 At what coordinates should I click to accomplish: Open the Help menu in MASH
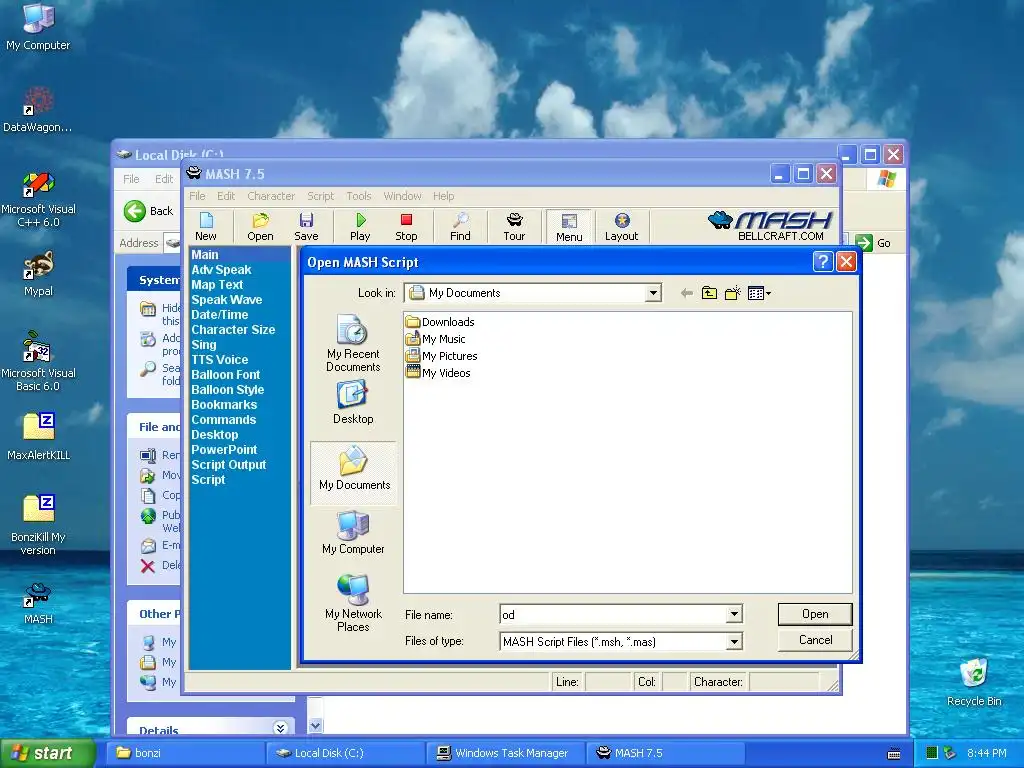(443, 196)
